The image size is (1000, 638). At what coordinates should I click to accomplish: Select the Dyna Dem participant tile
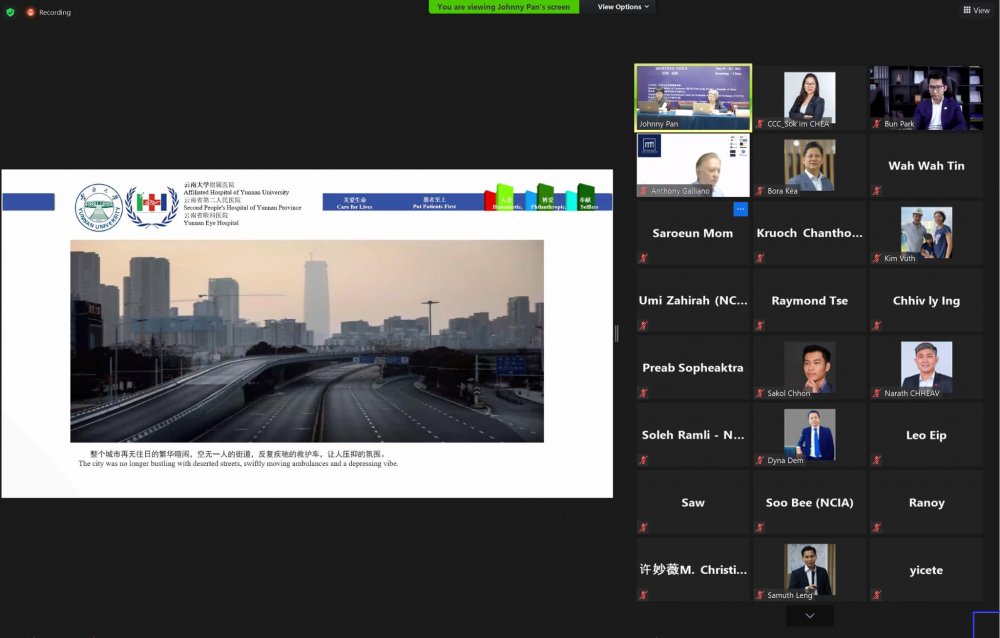pyautogui.click(x=809, y=435)
